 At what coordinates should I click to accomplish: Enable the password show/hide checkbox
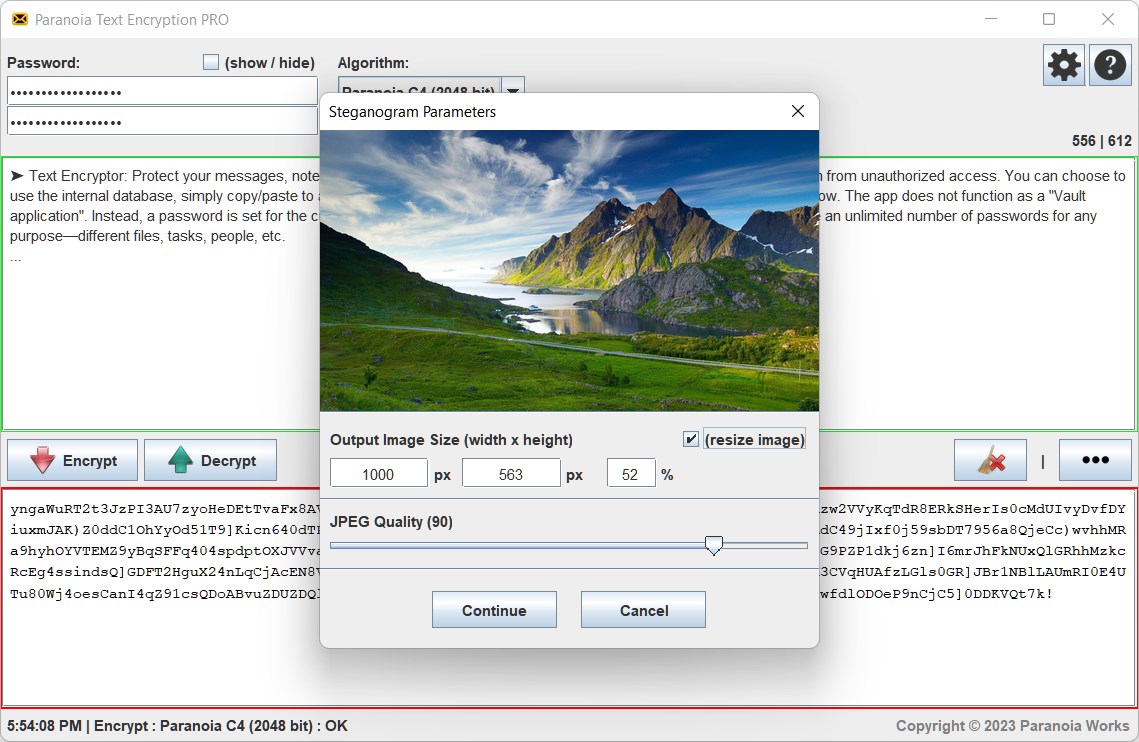[211, 62]
